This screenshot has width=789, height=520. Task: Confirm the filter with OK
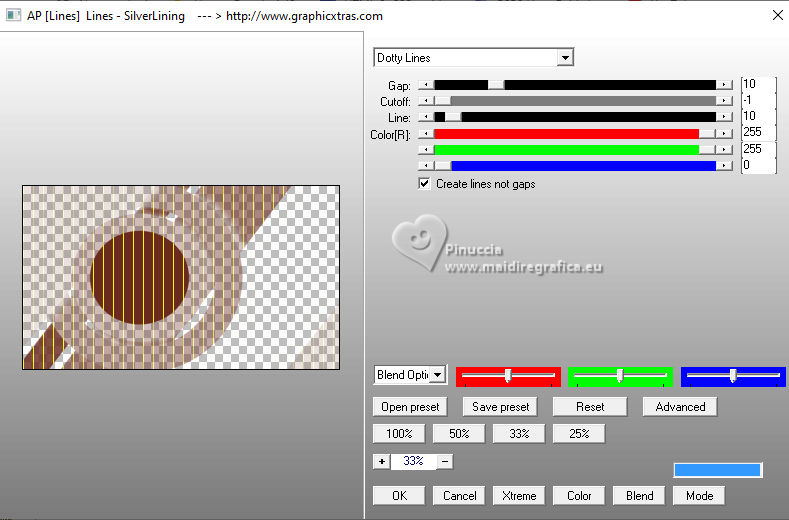tap(399, 496)
